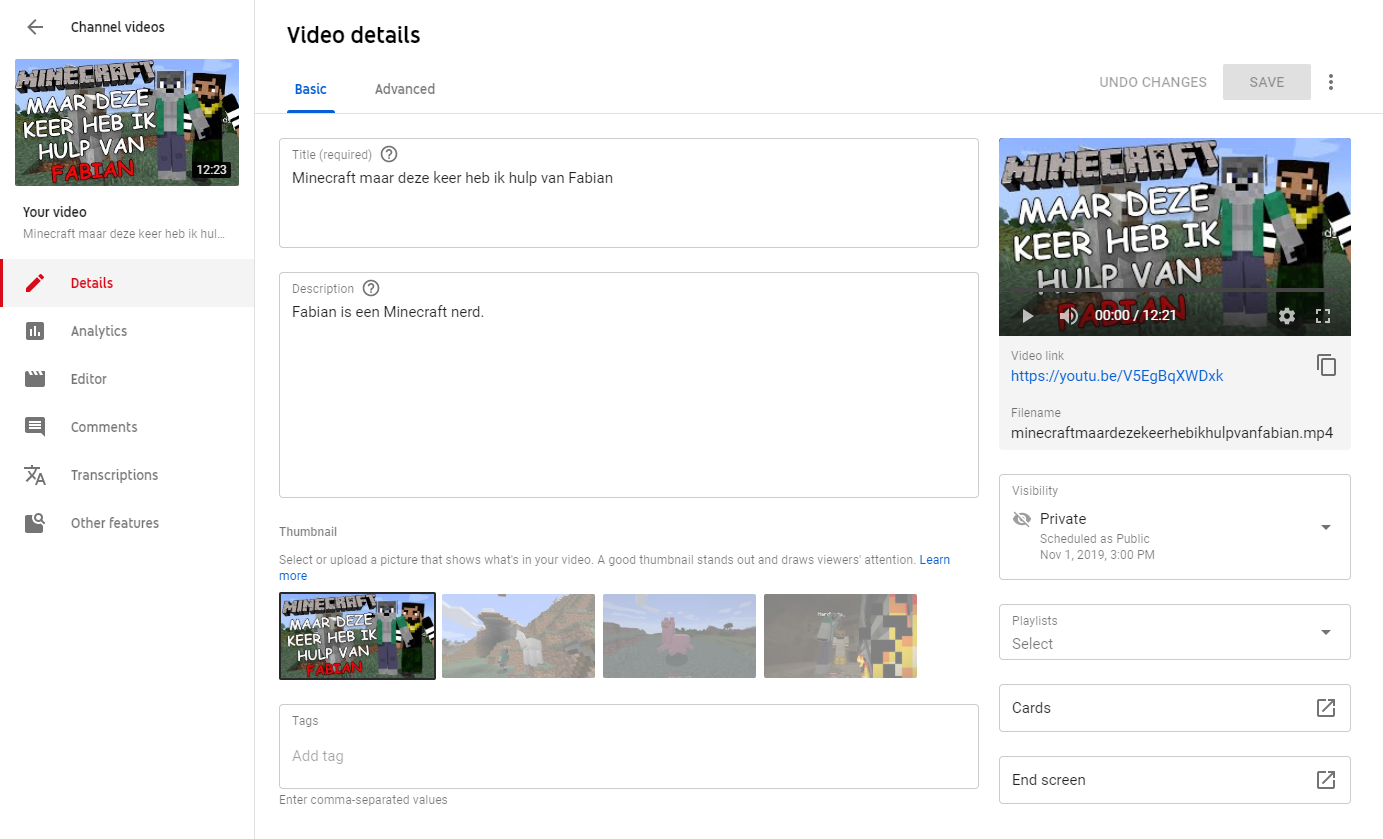Screen dimensions: 1383x839
Task: Select the second auto-generated thumbnail
Action: 518,636
